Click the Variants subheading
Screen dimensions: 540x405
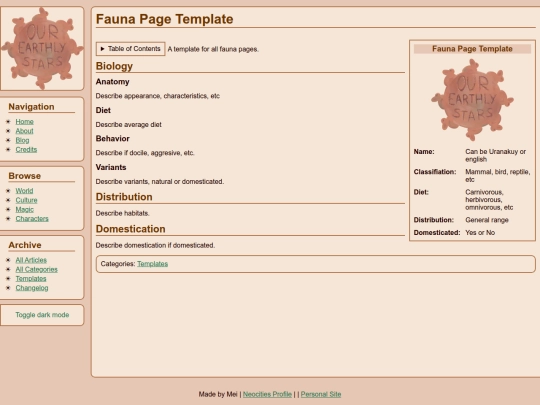[x=111, y=167]
